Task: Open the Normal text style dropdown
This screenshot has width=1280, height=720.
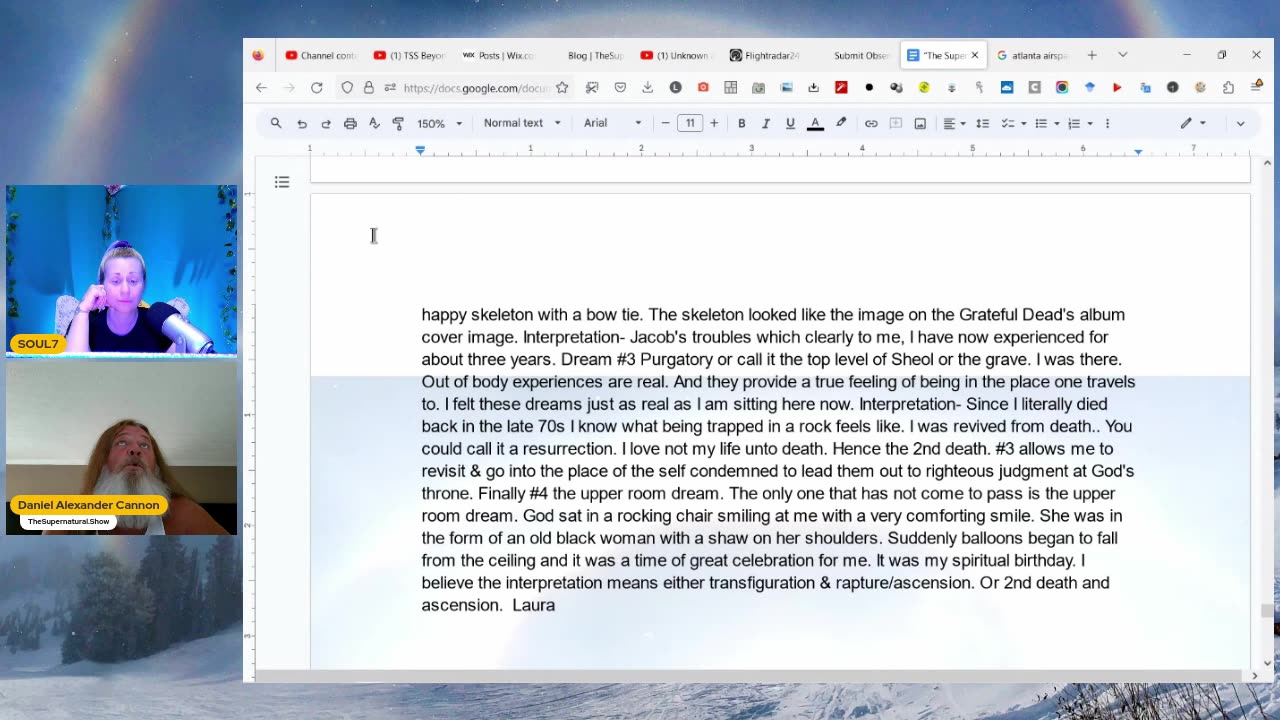Action: (x=522, y=123)
